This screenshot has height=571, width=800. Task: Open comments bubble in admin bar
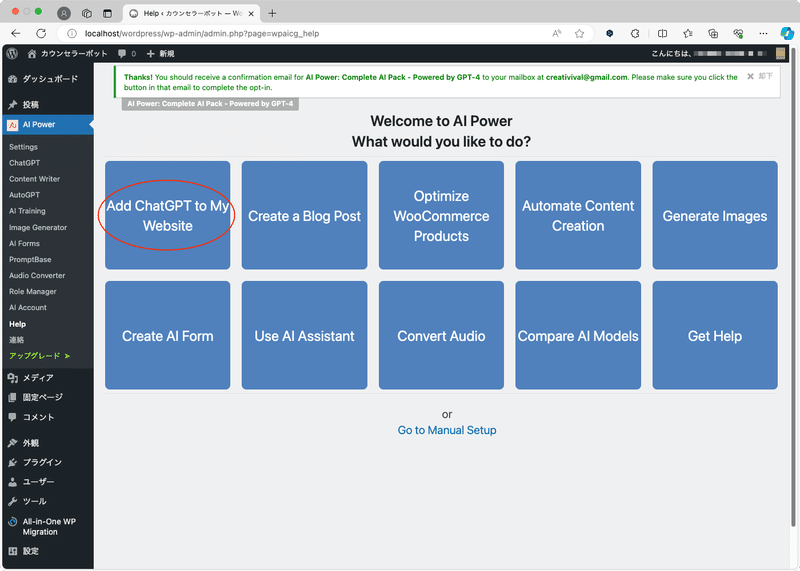pyautogui.click(x=127, y=54)
